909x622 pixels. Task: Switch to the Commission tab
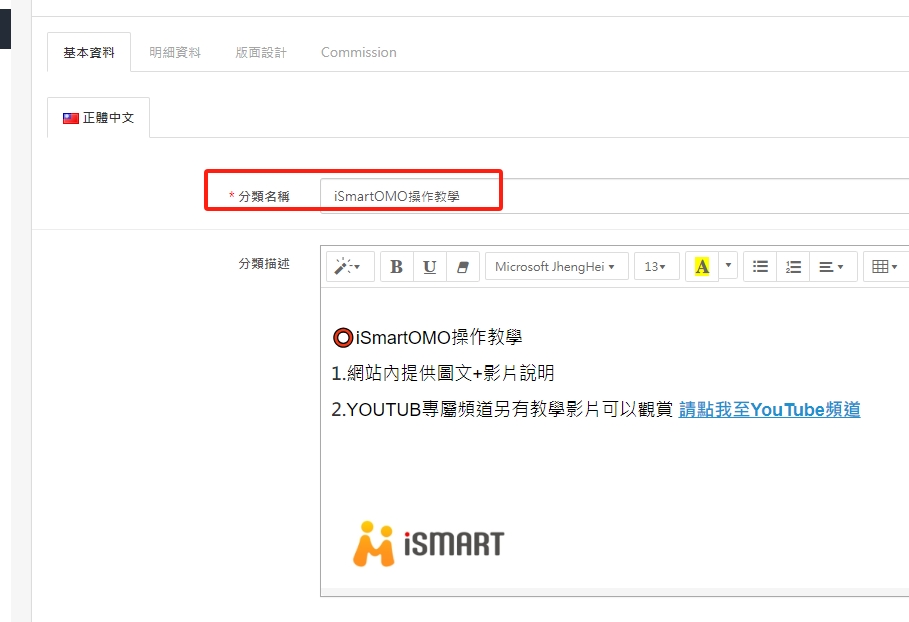point(359,52)
